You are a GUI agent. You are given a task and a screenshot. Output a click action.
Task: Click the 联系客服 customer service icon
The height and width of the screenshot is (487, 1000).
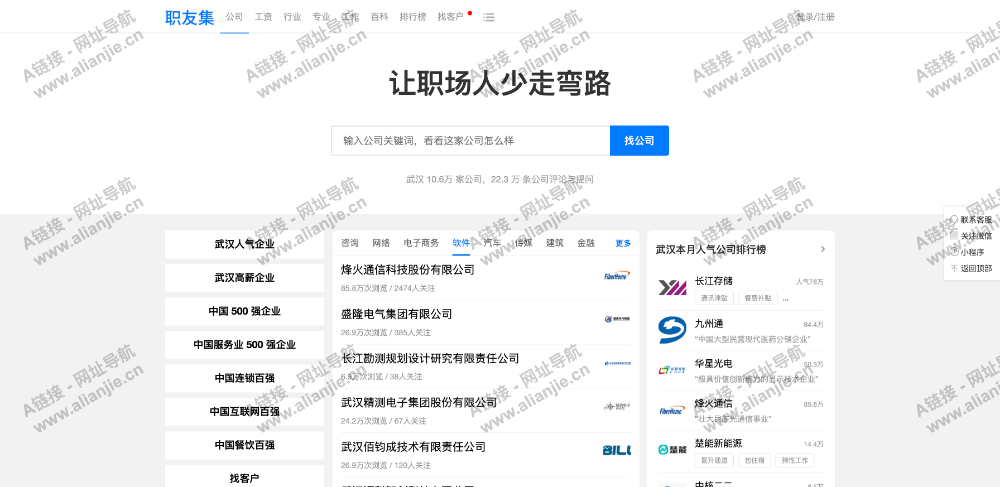pyautogui.click(x=954, y=219)
